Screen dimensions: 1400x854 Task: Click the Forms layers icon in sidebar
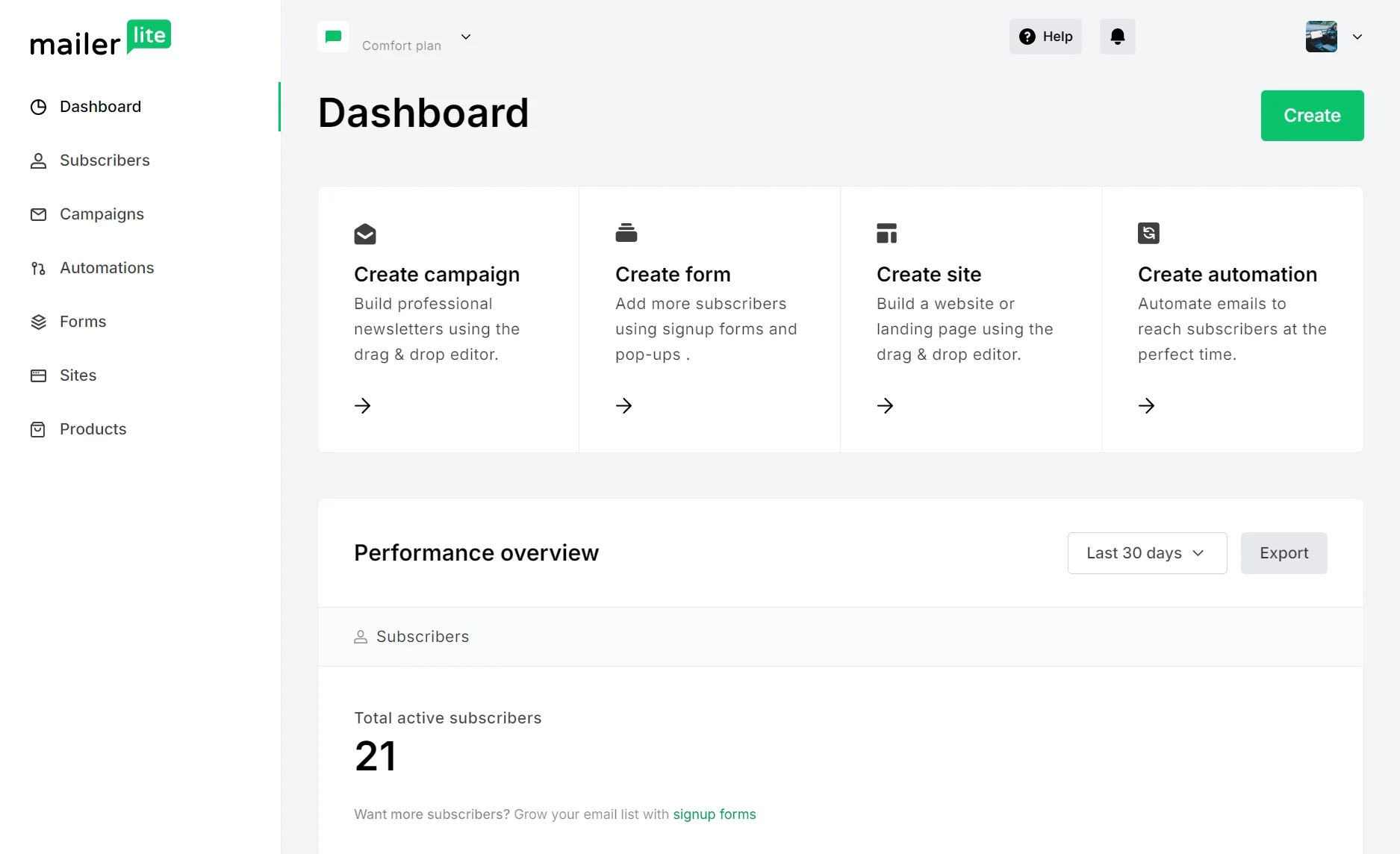(38, 322)
